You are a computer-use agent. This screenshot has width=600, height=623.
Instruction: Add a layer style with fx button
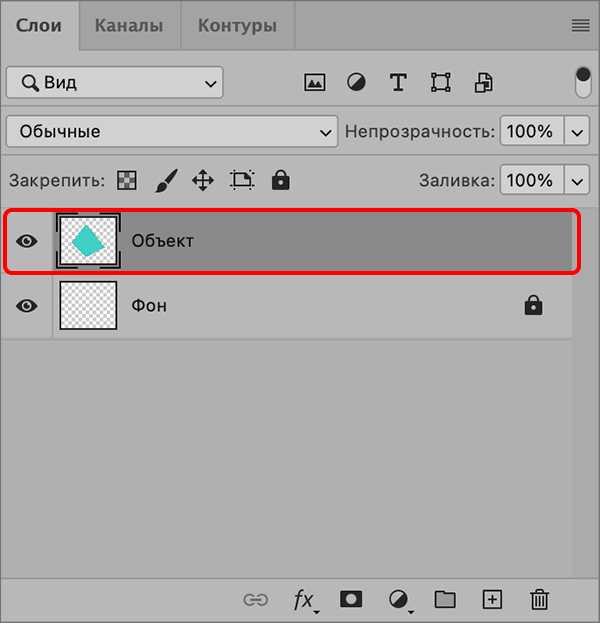pyautogui.click(x=303, y=599)
